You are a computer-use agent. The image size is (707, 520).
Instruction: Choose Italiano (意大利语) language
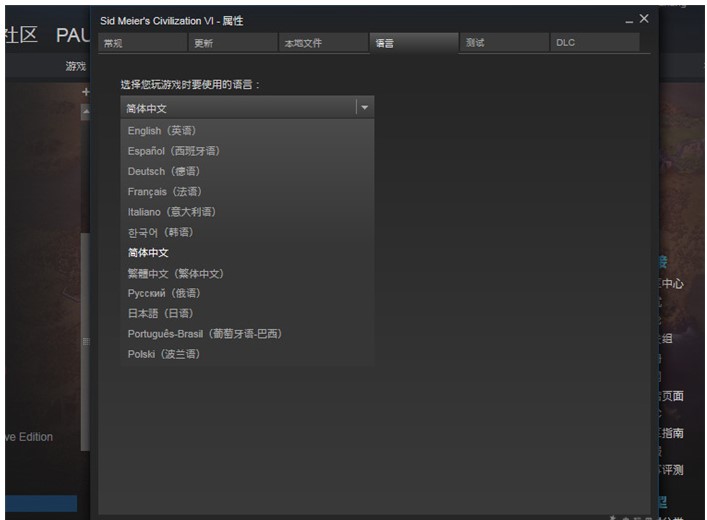click(x=171, y=212)
